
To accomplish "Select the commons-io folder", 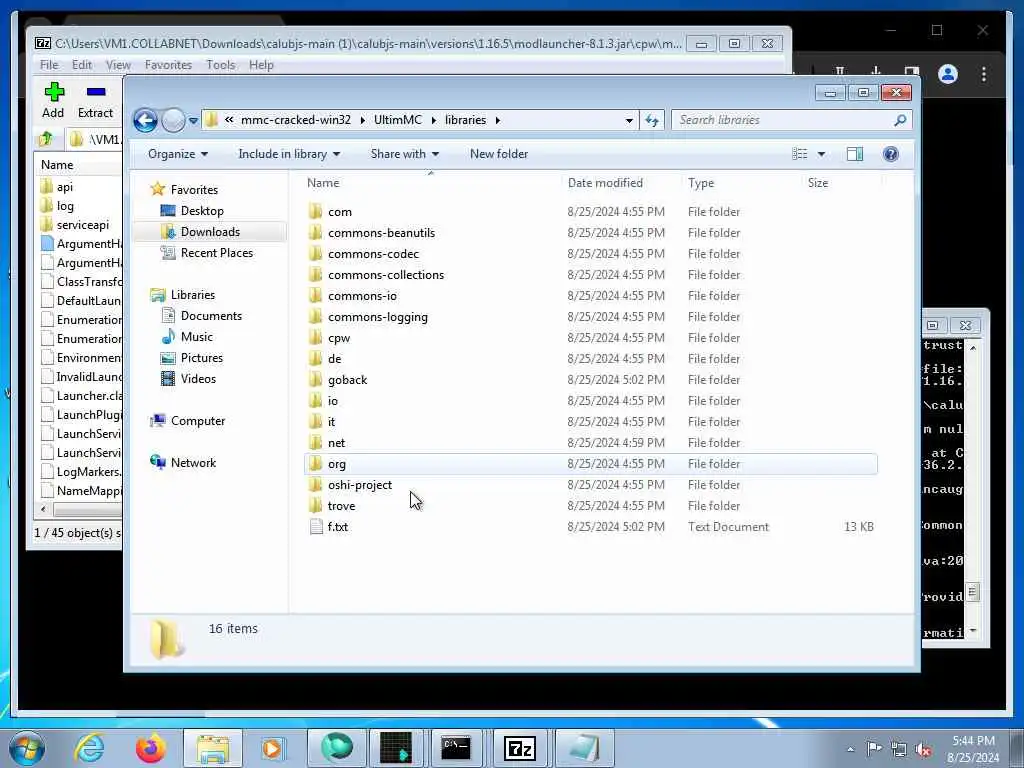I will tap(362, 295).
